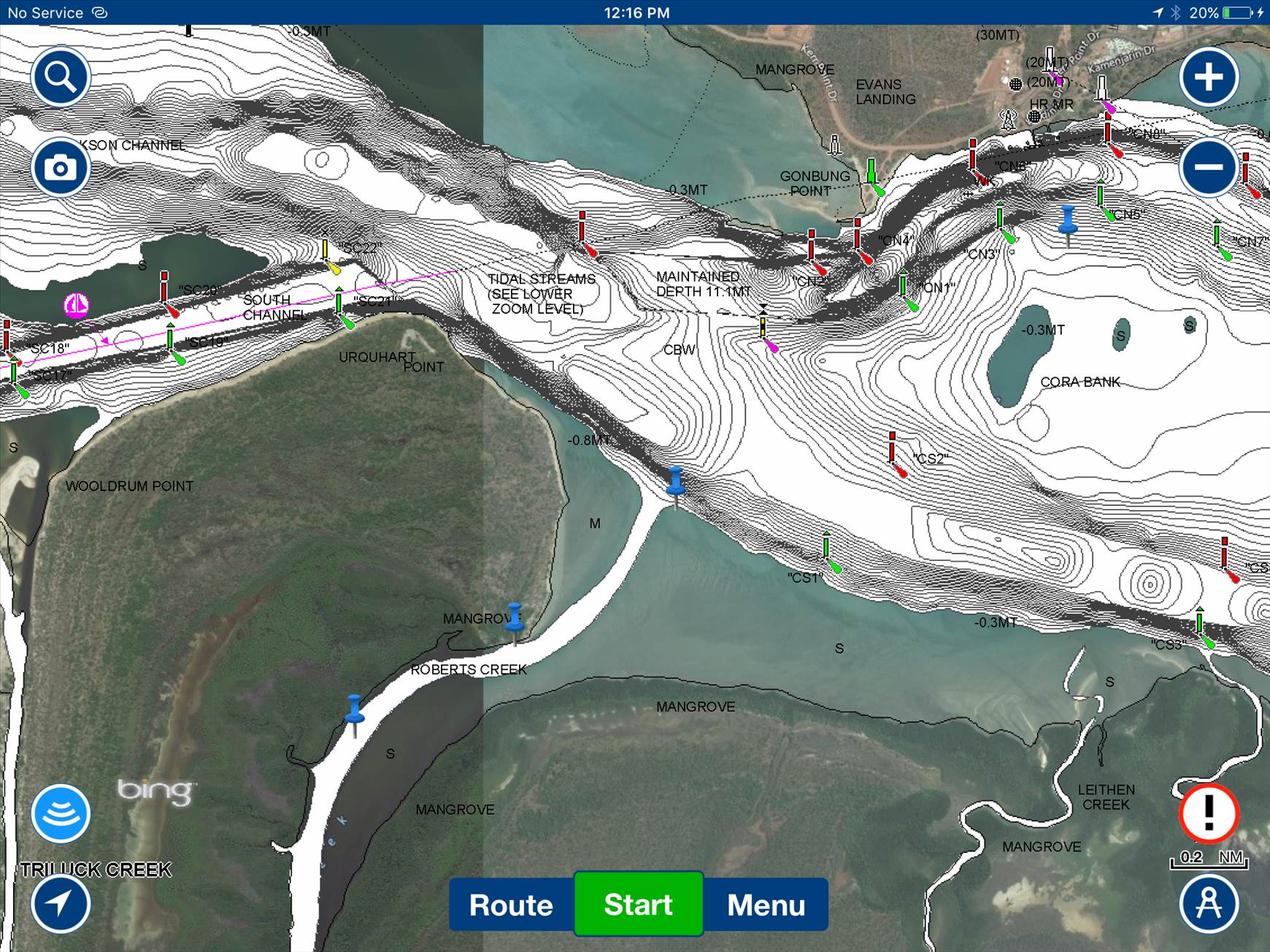Open the Menu button
The width and height of the screenshot is (1270, 952).
pyautogui.click(x=766, y=905)
